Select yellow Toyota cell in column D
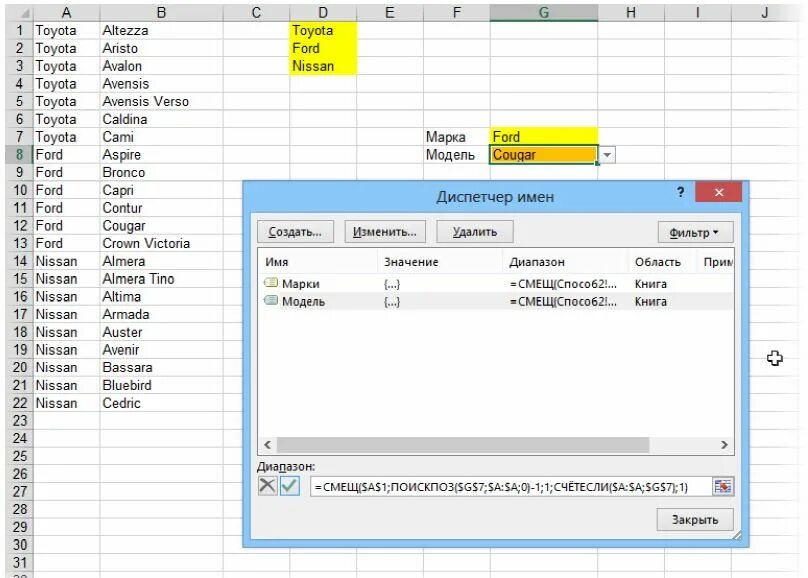This screenshot has width=808, height=578. pyautogui.click(x=323, y=30)
